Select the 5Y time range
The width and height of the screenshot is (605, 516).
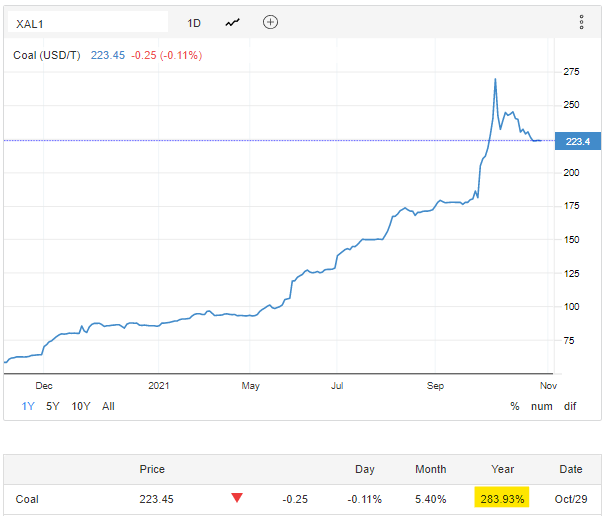pos(52,406)
